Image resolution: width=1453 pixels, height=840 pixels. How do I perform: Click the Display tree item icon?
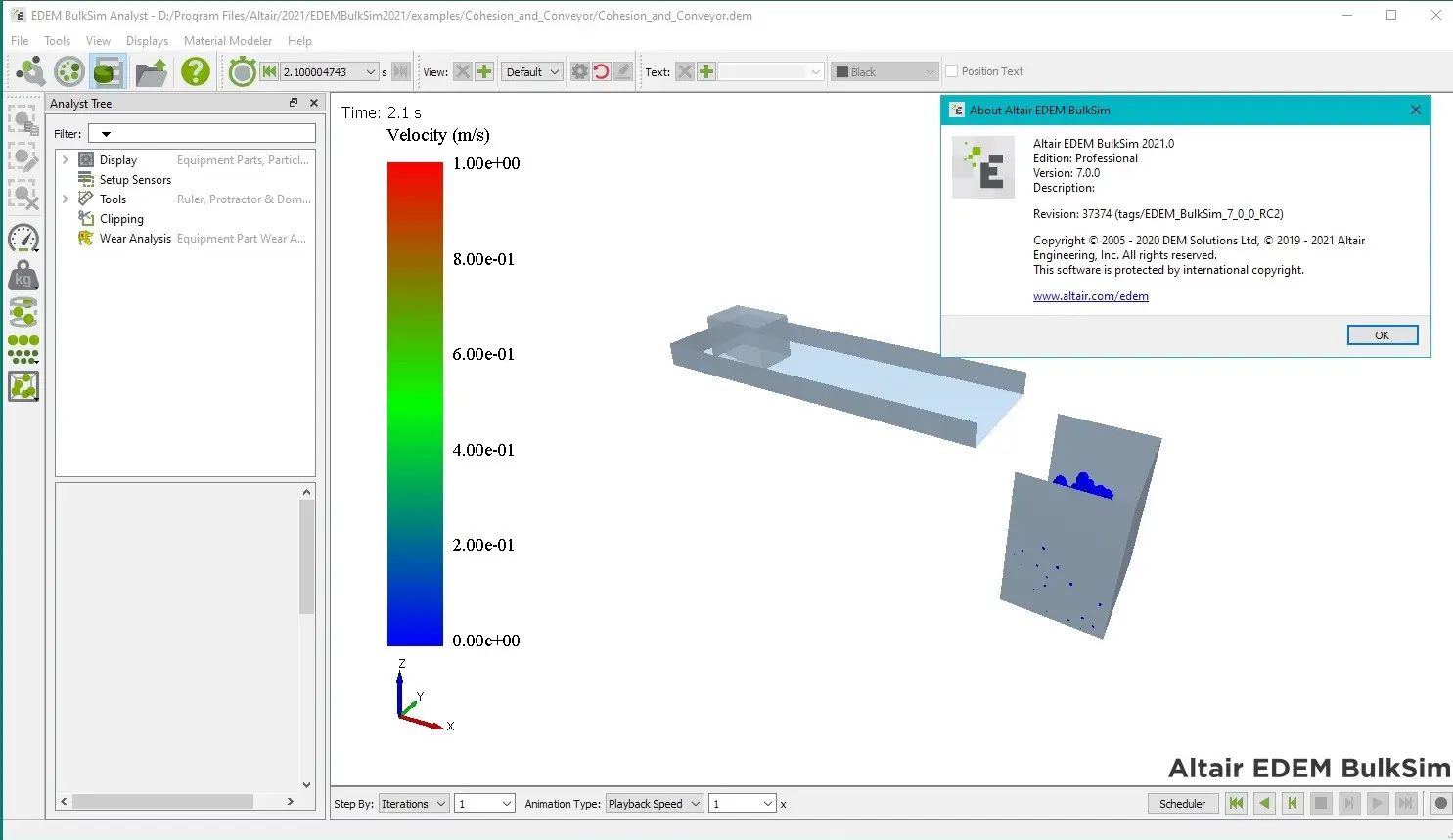pyautogui.click(x=86, y=159)
